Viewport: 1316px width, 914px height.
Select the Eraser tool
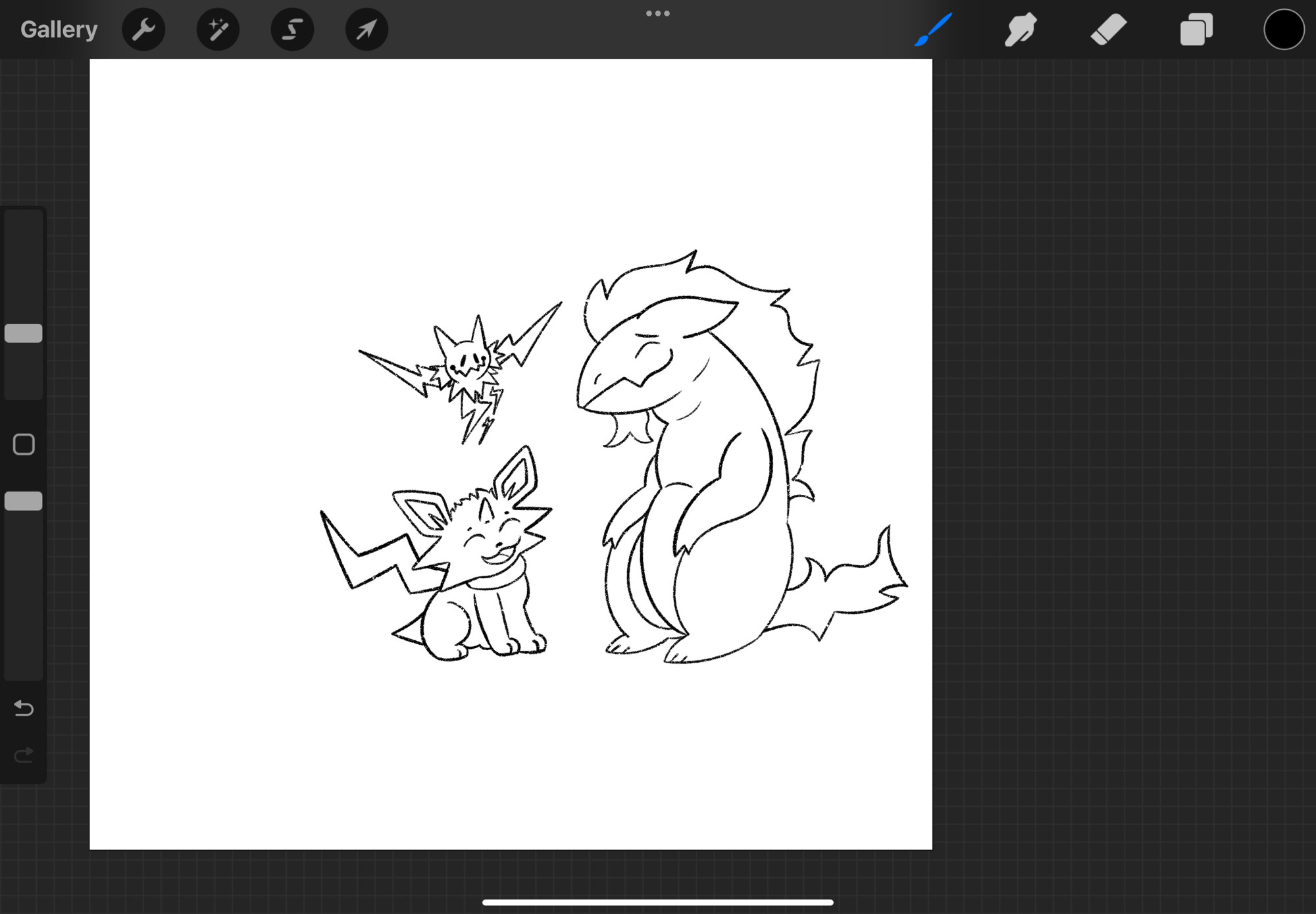[x=1109, y=30]
